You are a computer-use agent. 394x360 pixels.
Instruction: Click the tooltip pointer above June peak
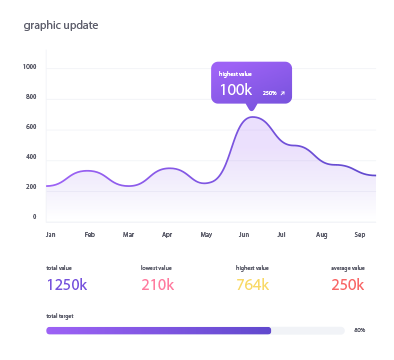tap(252, 107)
